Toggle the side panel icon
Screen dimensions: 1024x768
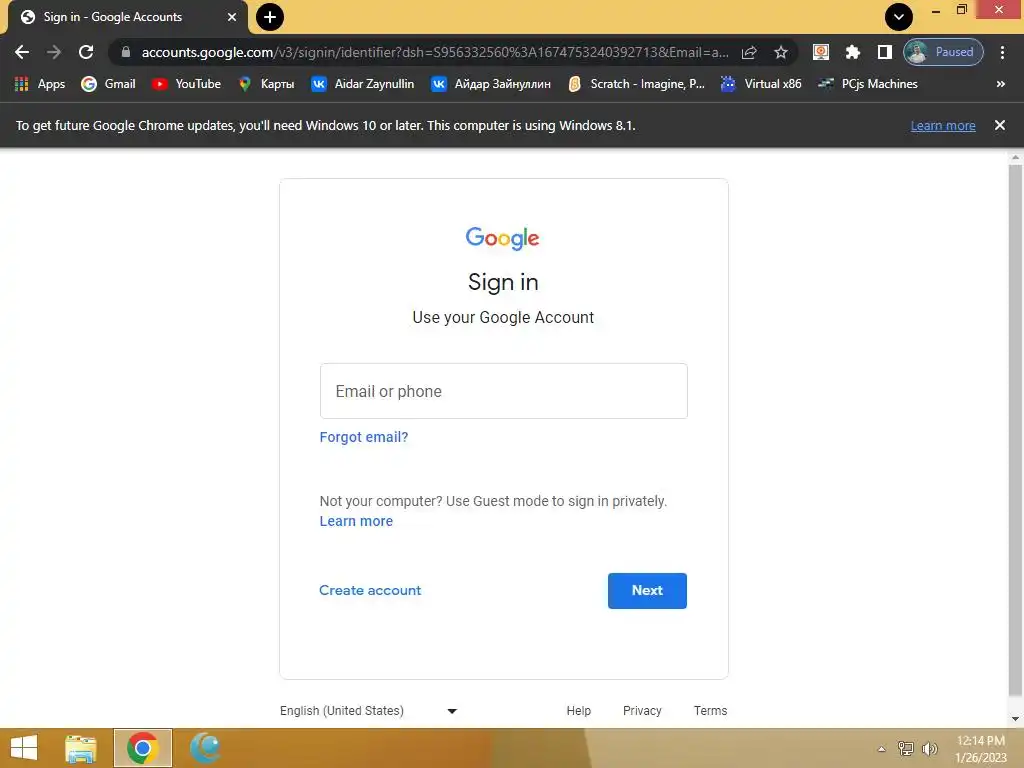pyautogui.click(x=884, y=52)
